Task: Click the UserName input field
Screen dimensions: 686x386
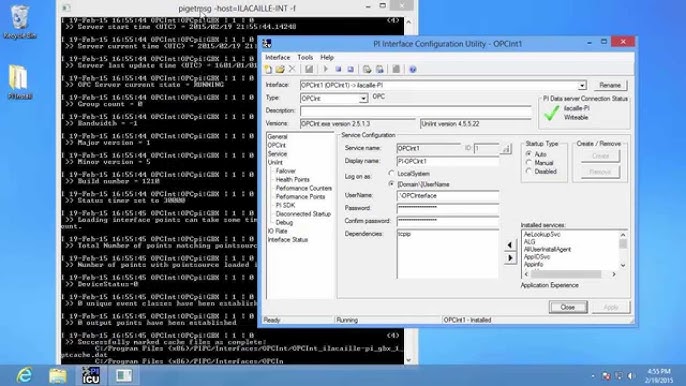Action: 448,196
